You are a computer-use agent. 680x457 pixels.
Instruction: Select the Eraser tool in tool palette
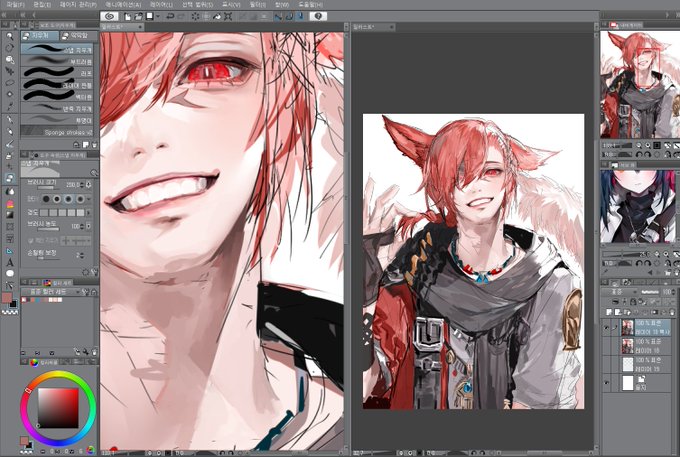tap(9, 178)
